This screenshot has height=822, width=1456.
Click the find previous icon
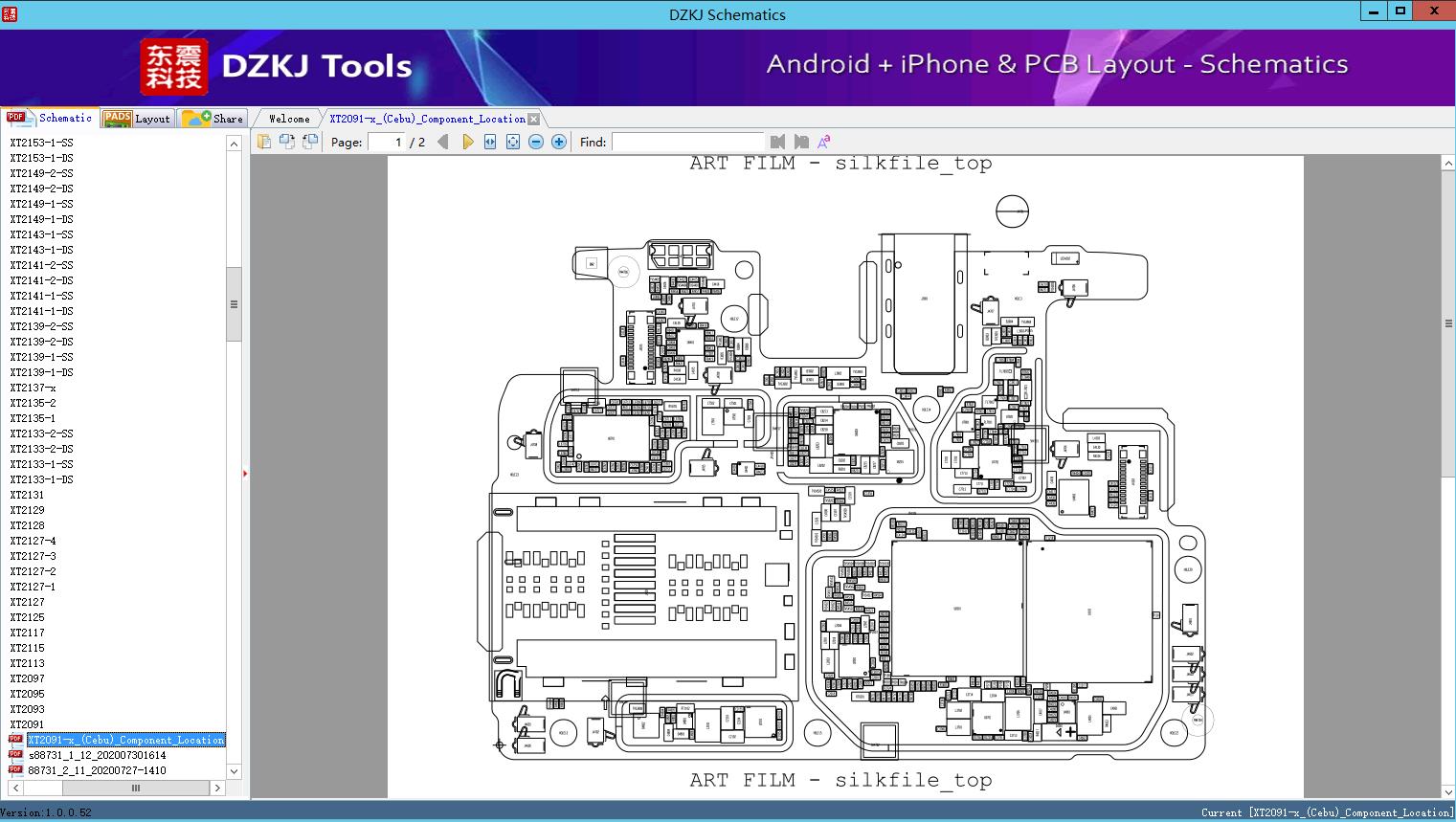[x=777, y=142]
